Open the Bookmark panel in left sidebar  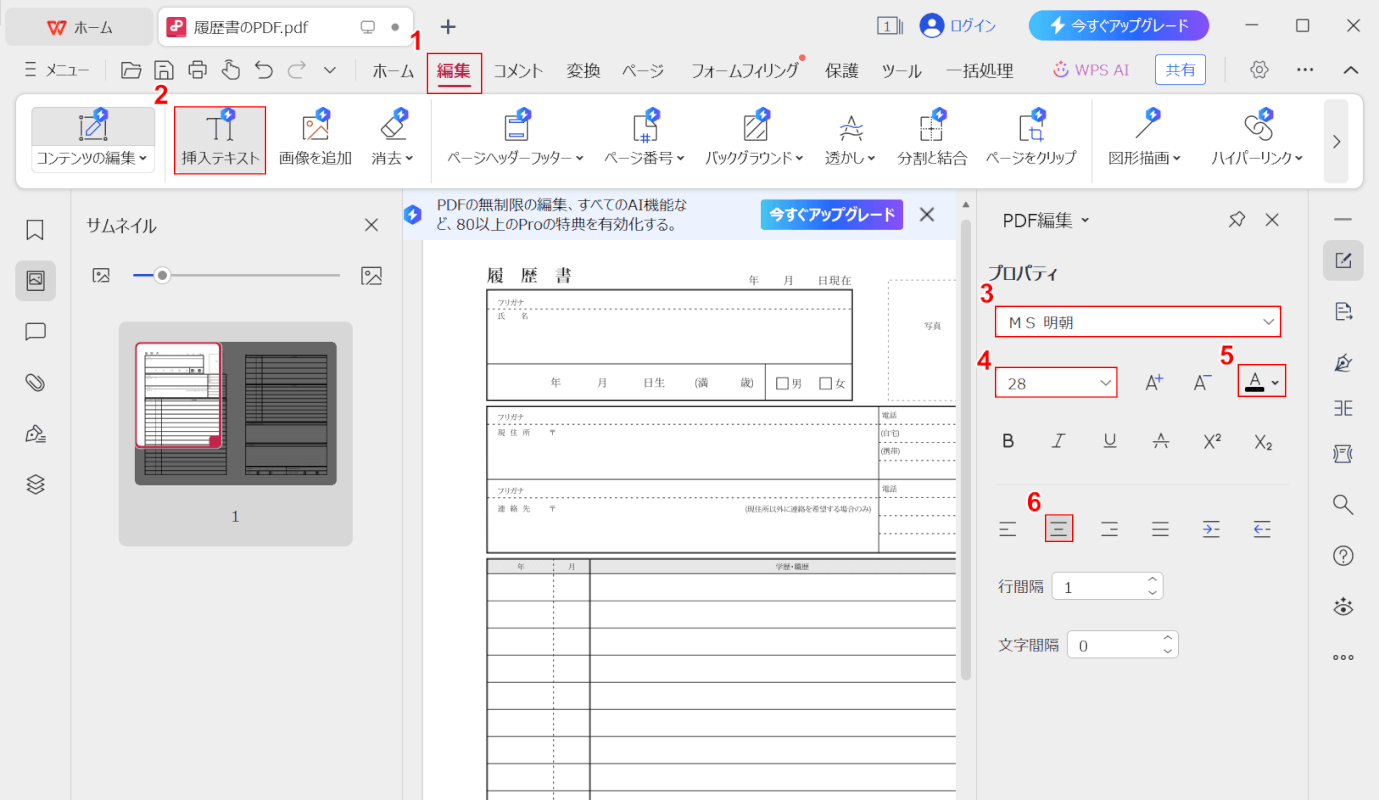(35, 230)
